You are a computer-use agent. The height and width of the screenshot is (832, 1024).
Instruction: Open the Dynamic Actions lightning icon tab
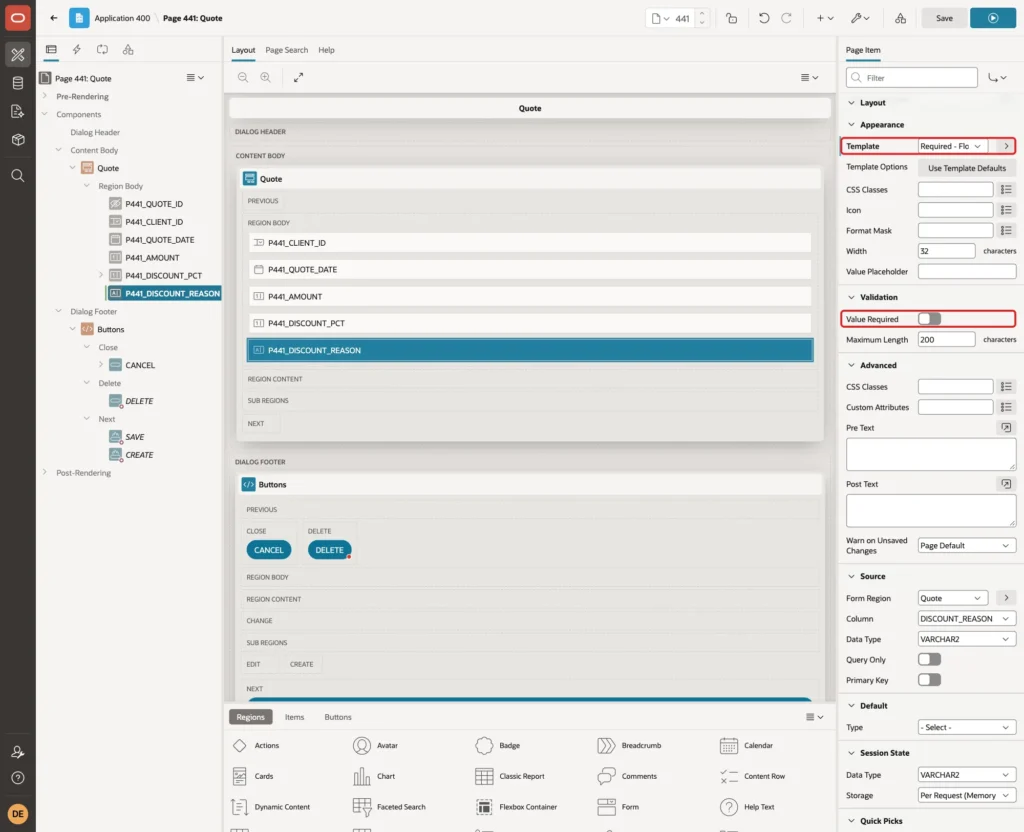76,50
